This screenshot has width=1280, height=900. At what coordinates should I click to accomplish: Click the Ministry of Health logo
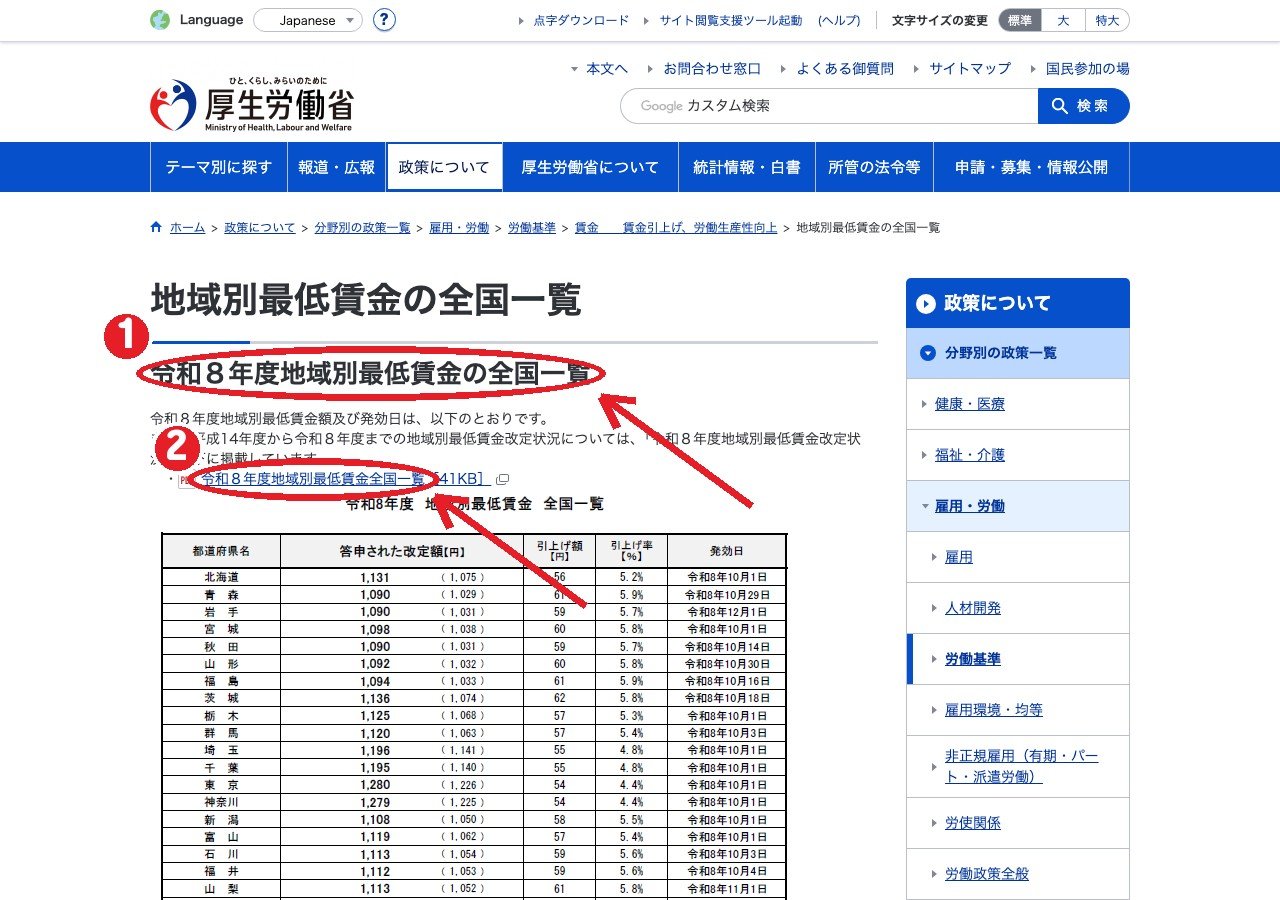coord(252,104)
